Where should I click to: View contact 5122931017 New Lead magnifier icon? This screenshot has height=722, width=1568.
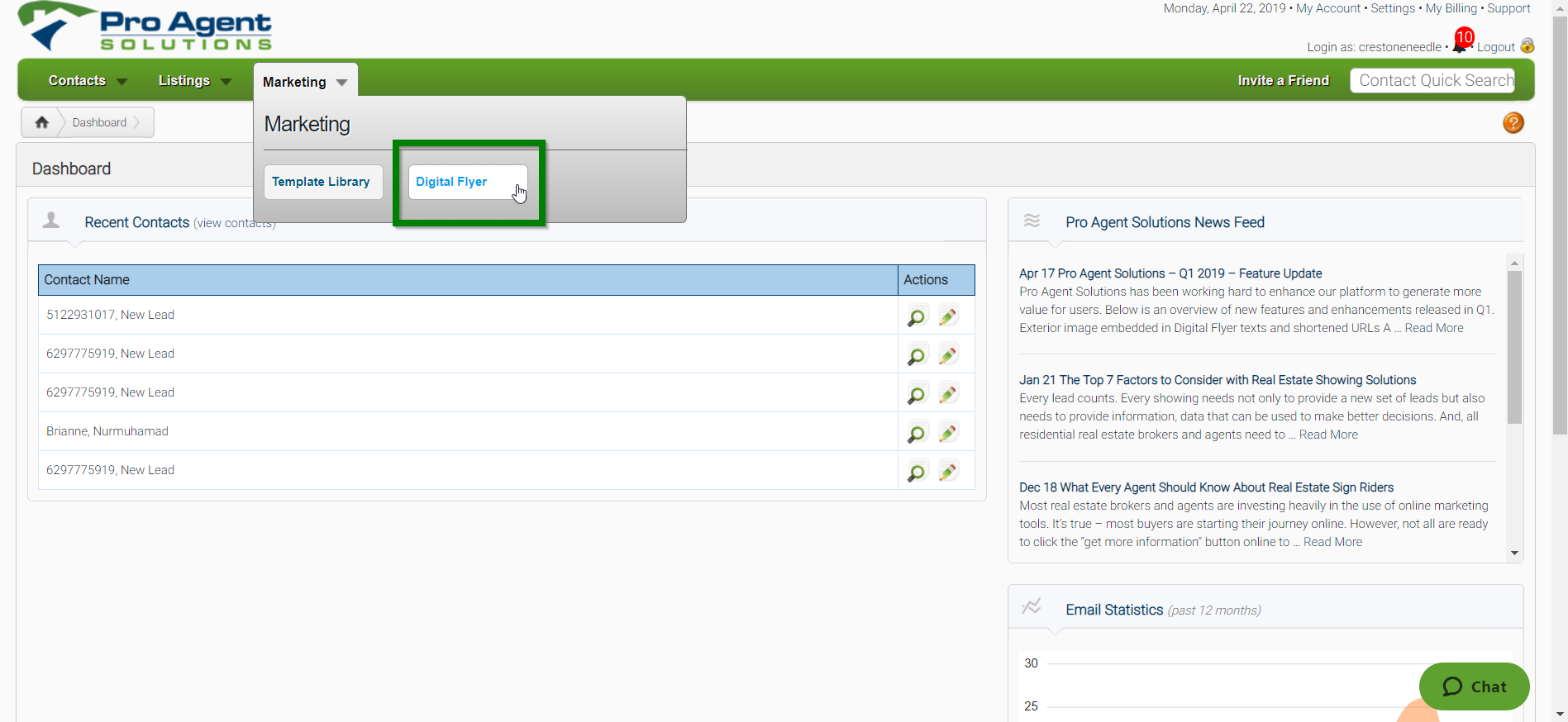(x=917, y=316)
